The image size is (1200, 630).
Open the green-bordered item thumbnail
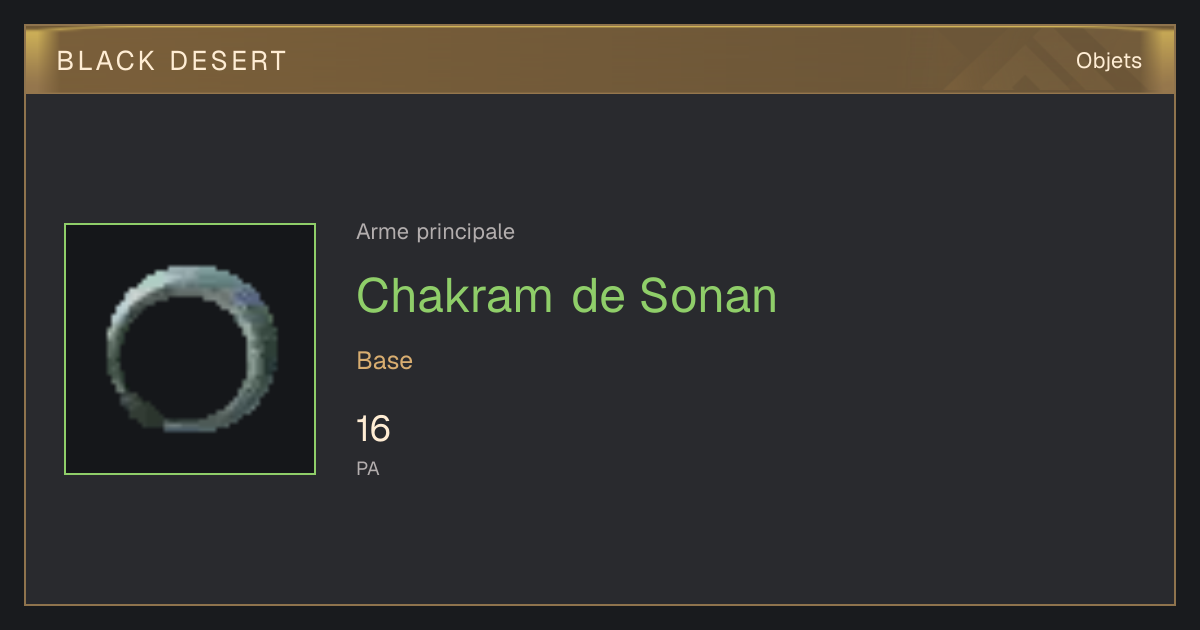pyautogui.click(x=190, y=349)
